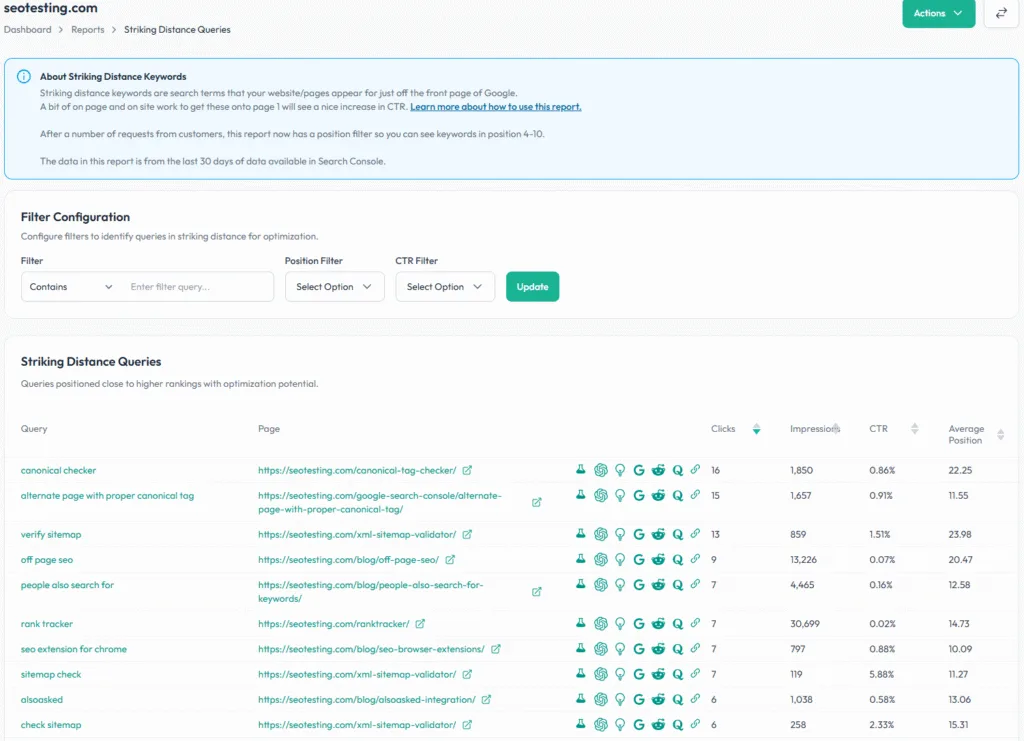Click the link icon on the "alsoasked" row
The image size is (1024, 741).
coord(696,699)
